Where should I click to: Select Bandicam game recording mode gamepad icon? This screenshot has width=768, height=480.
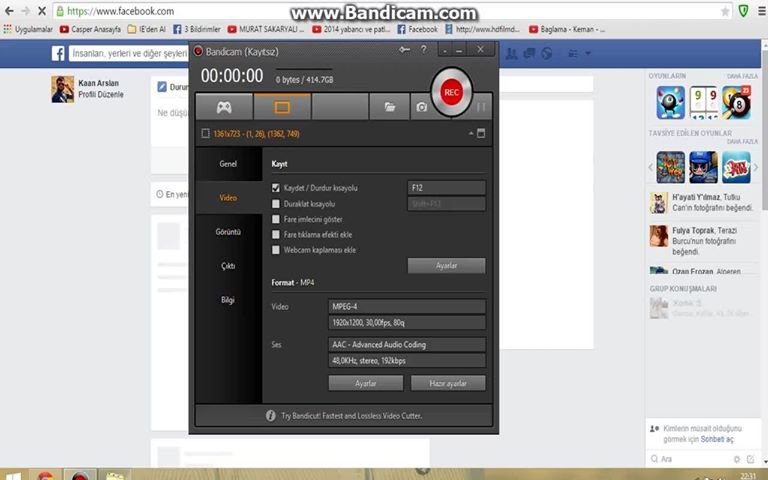click(x=224, y=107)
